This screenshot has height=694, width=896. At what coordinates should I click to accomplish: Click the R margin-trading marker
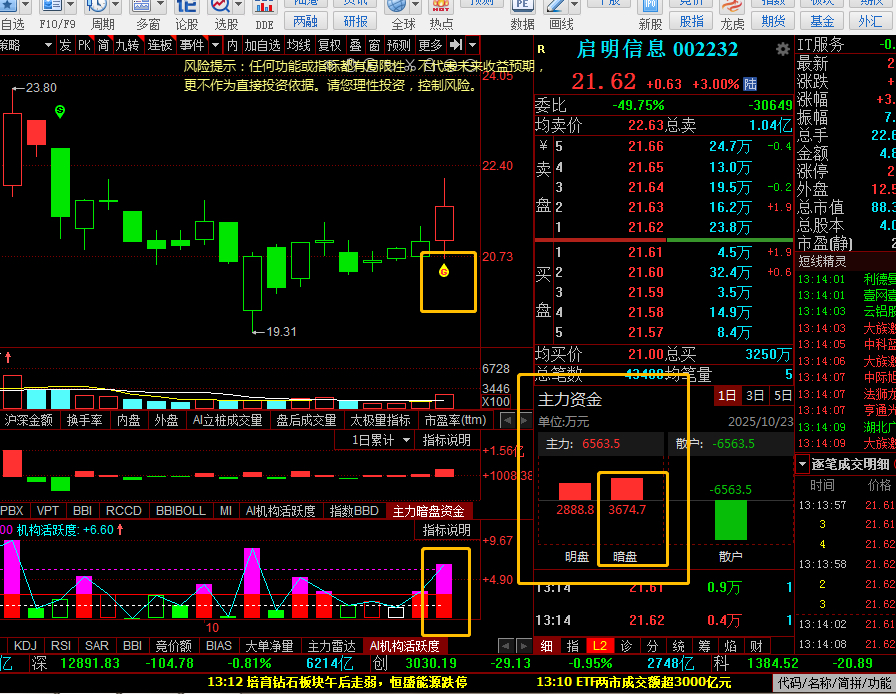point(541,50)
